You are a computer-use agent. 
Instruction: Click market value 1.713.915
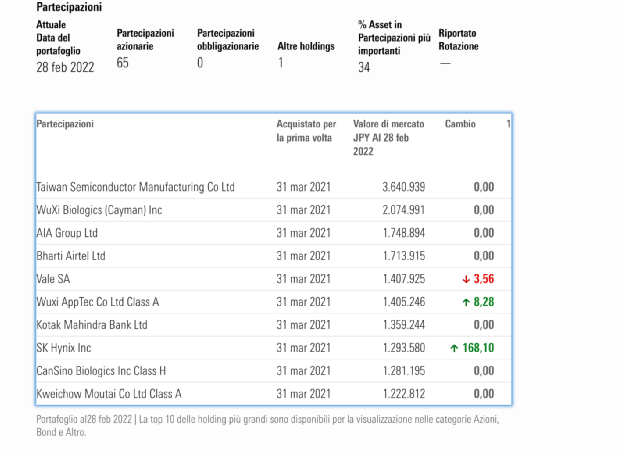pyautogui.click(x=404, y=256)
